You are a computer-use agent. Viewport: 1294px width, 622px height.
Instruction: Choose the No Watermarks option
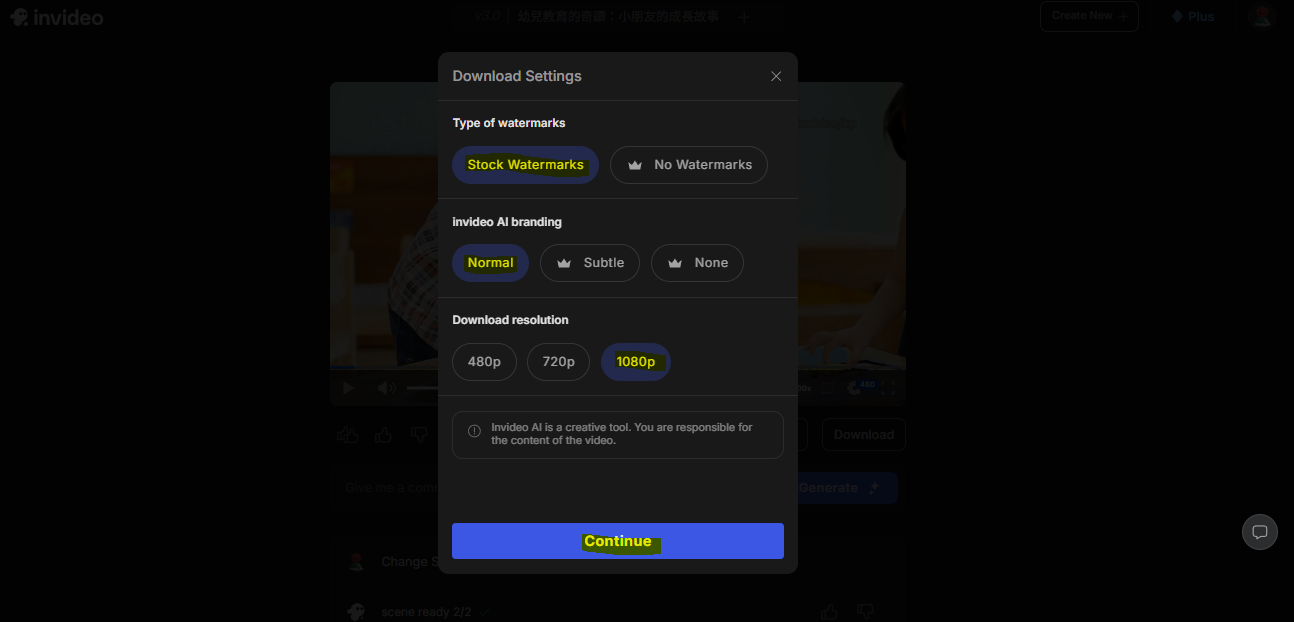(x=688, y=165)
